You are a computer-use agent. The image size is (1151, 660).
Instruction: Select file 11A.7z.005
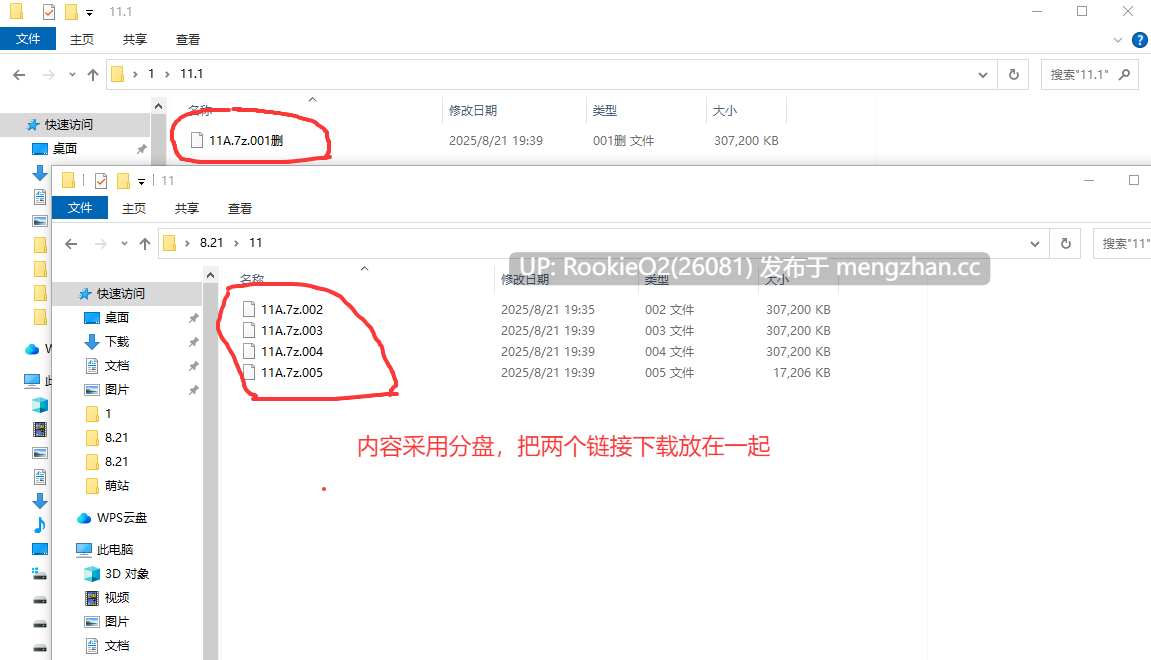click(x=292, y=372)
